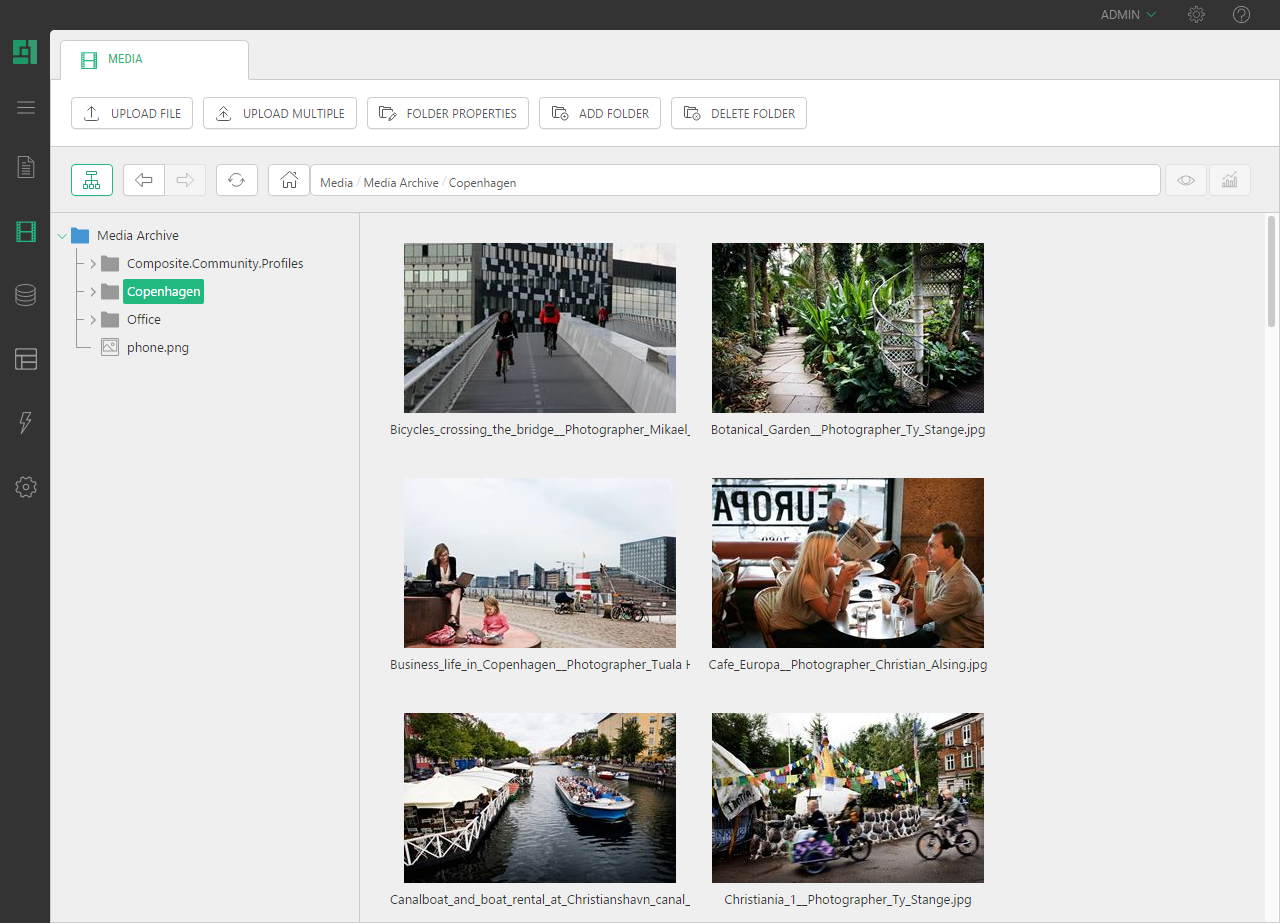Screen dimensions: 1280x923
Task: Refresh the current media folder
Action: [237, 180]
